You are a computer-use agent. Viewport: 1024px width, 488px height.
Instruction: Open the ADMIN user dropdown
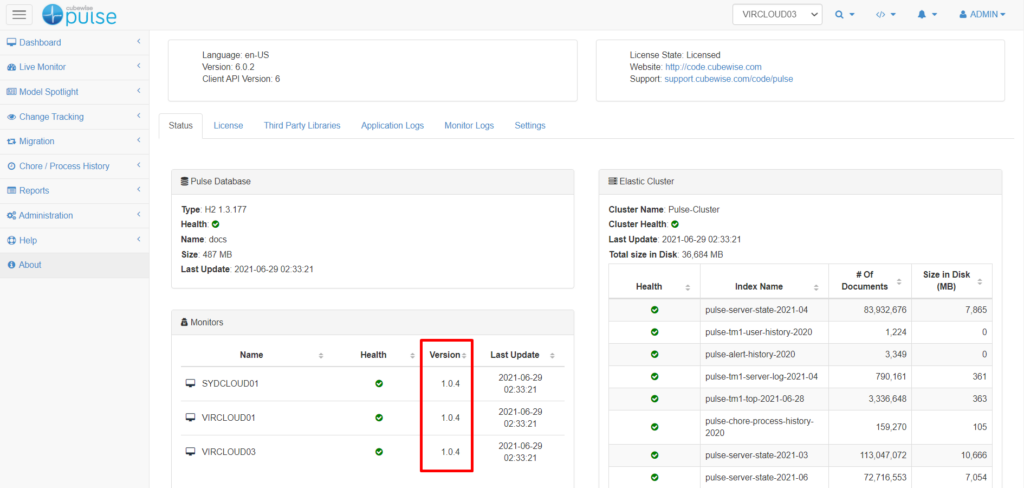[982, 15]
